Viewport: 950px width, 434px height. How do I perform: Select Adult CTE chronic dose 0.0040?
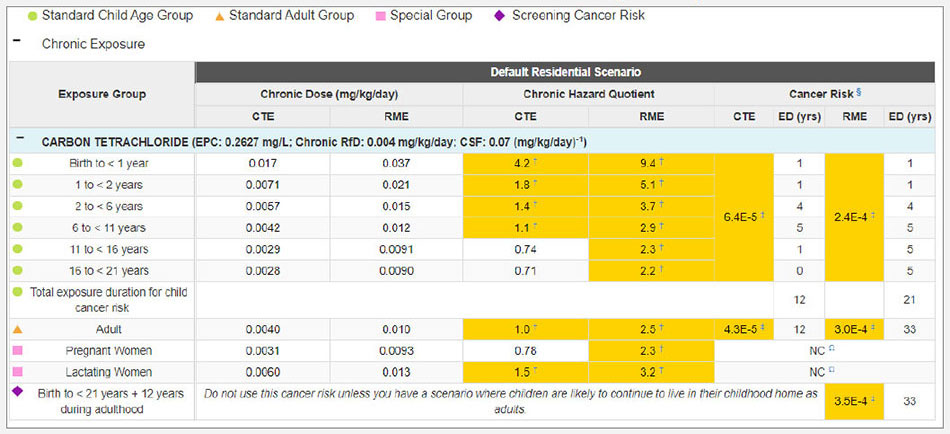262,330
